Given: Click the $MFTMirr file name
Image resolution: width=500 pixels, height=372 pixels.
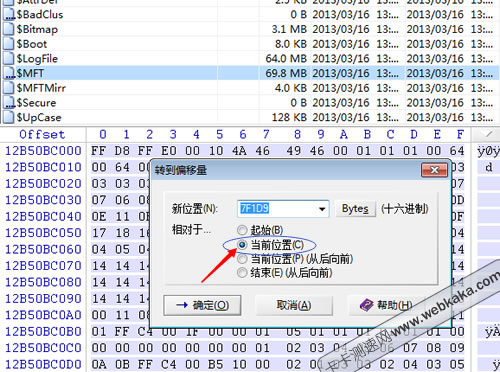Looking at the screenshot, I should coord(41,88).
